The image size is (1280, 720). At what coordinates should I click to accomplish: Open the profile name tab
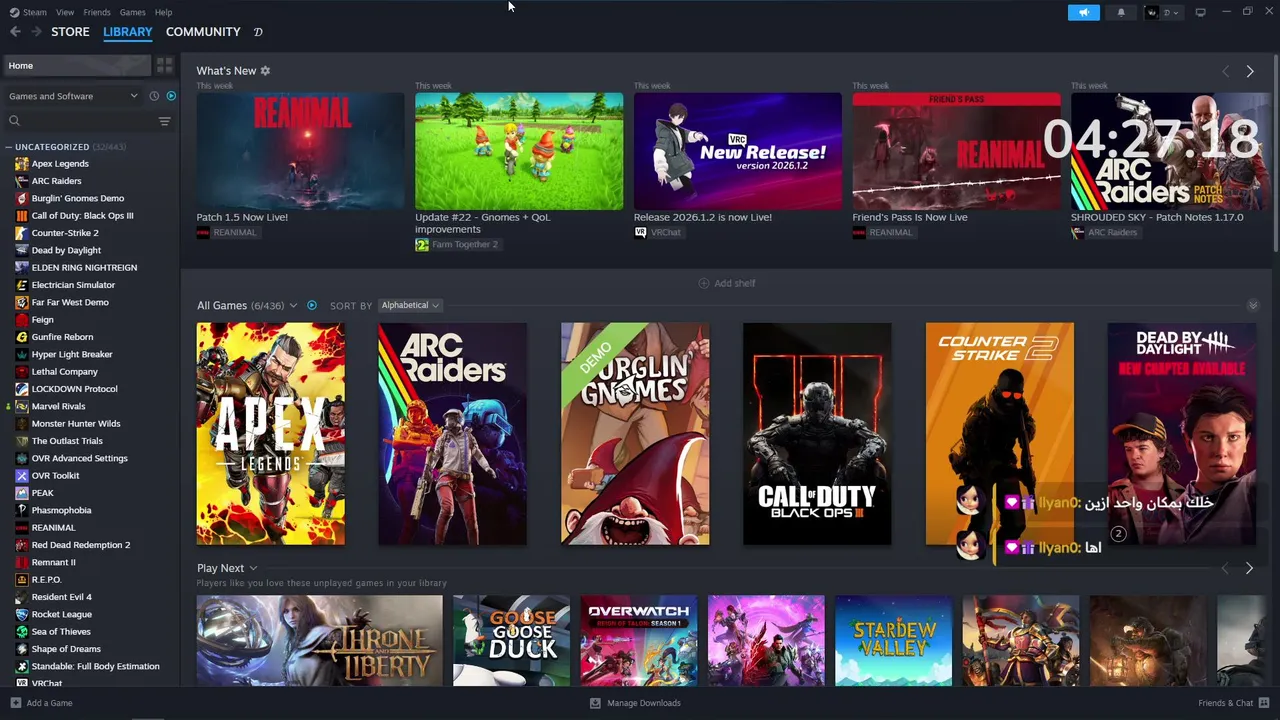(x=258, y=32)
